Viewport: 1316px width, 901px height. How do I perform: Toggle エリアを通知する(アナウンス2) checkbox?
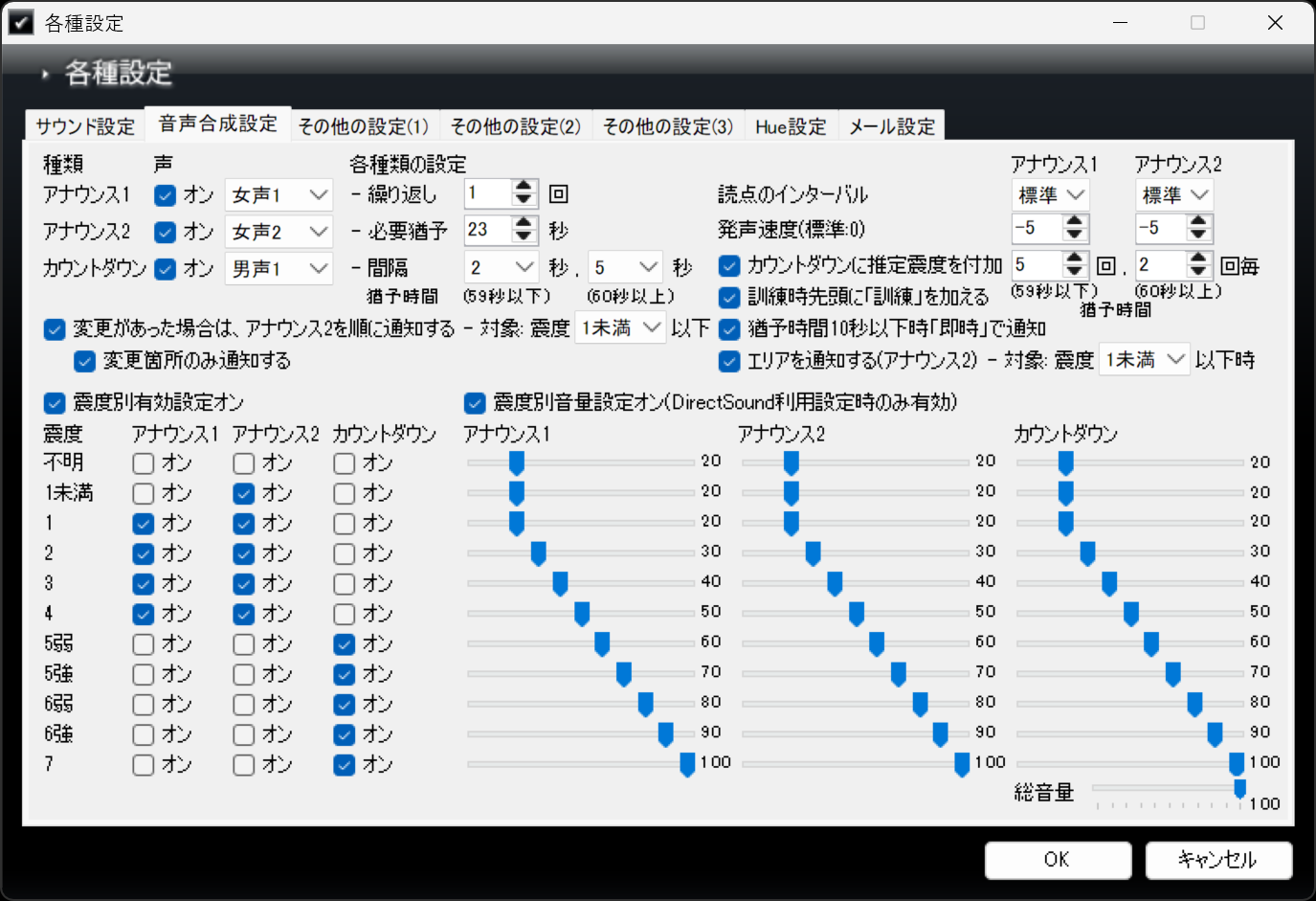tap(729, 361)
